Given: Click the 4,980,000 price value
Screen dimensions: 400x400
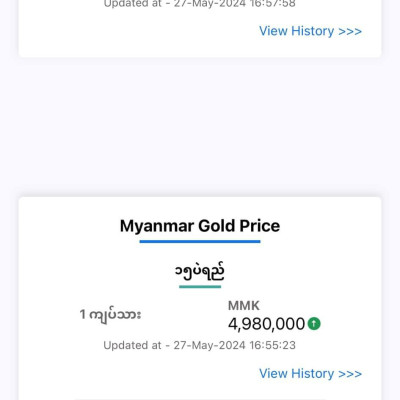Looking at the screenshot, I should pyautogui.click(x=267, y=324).
